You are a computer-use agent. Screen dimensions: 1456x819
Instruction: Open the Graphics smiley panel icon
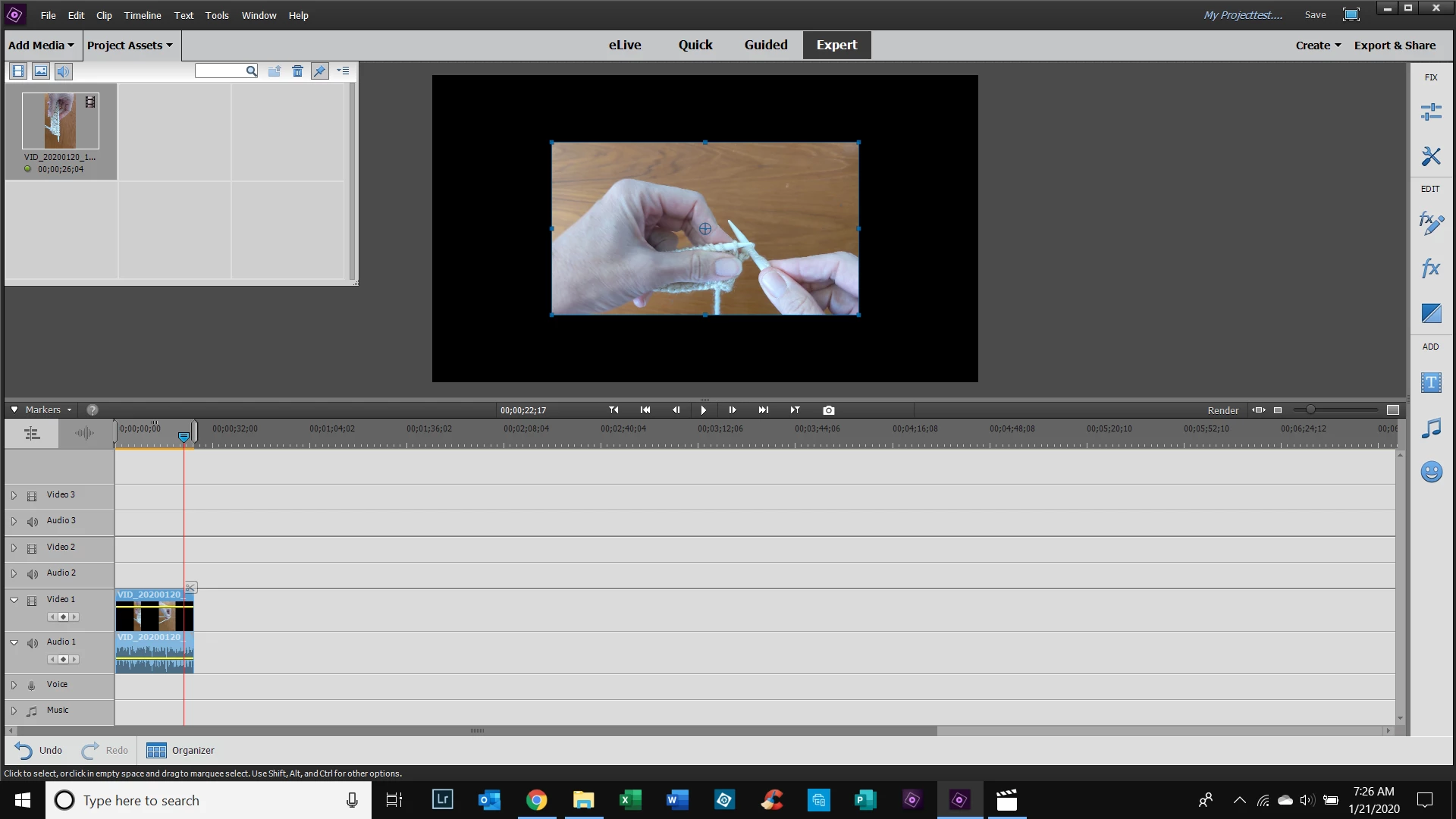[1431, 472]
